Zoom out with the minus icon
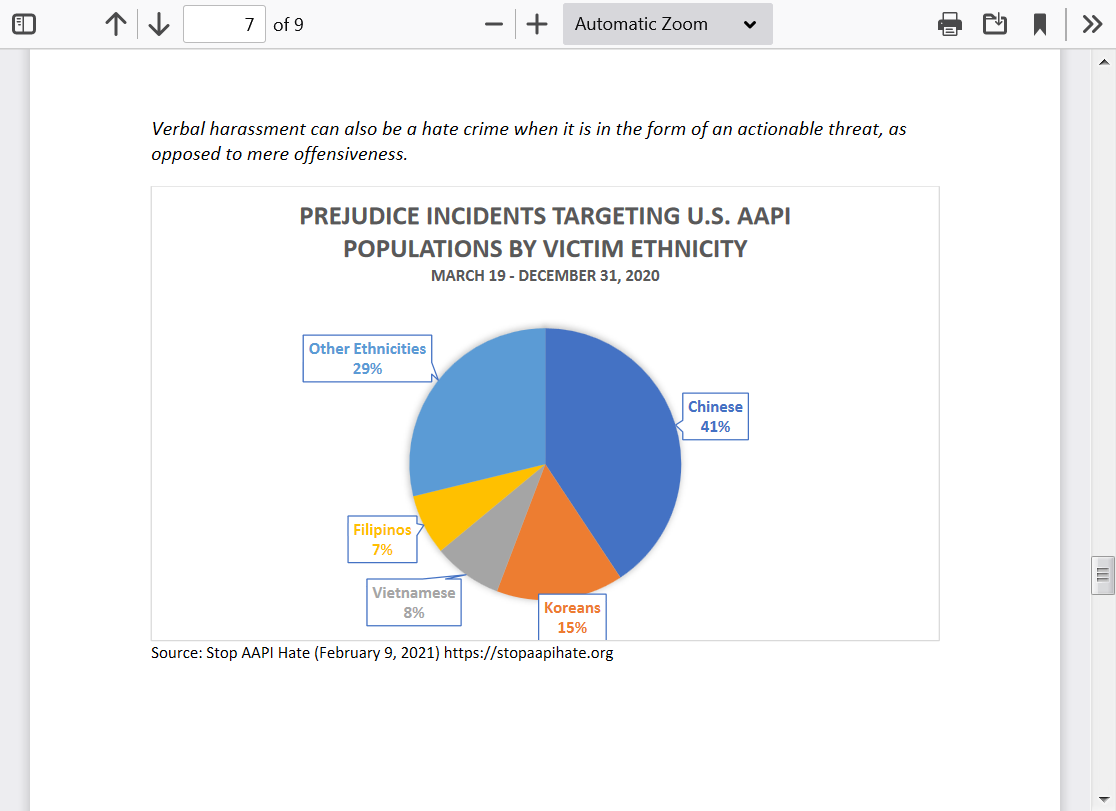The width and height of the screenshot is (1116, 811). click(x=493, y=24)
